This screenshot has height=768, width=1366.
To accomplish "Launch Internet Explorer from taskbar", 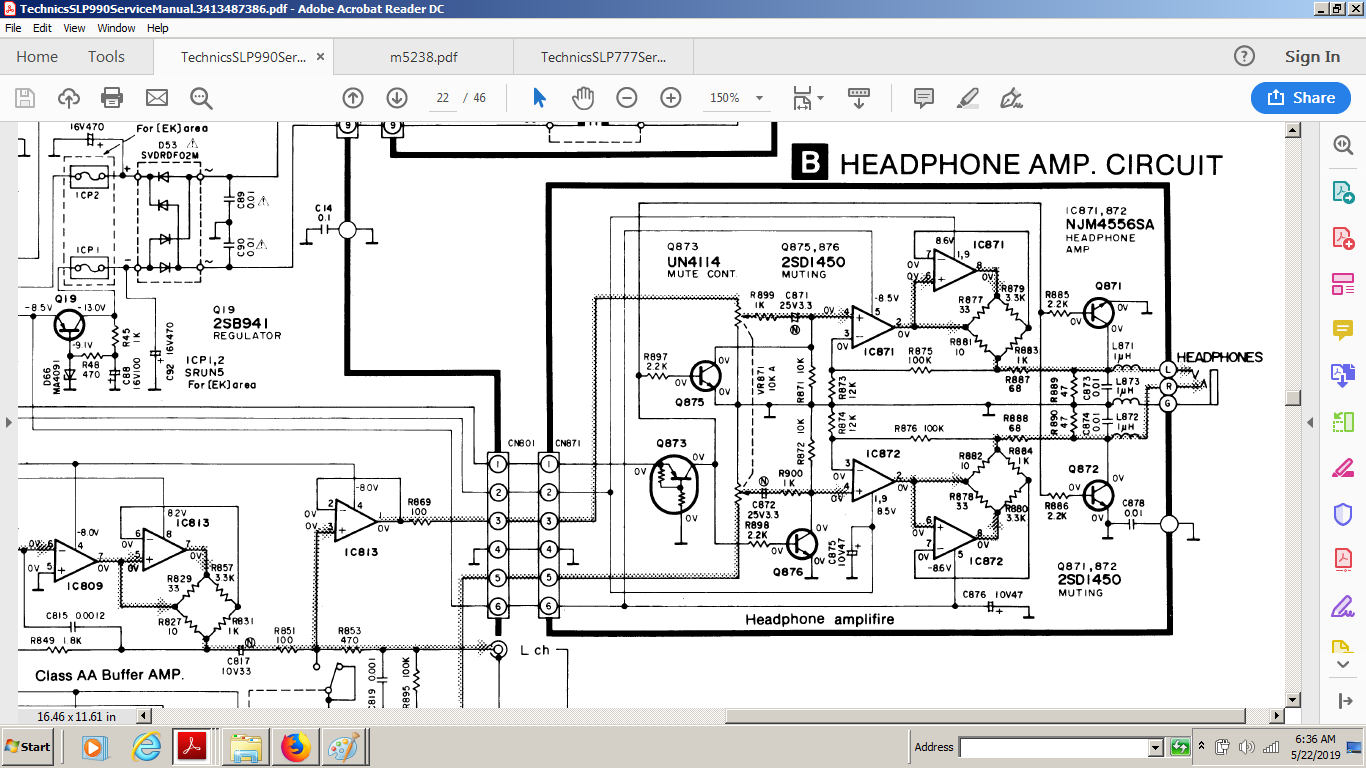I will click(146, 747).
